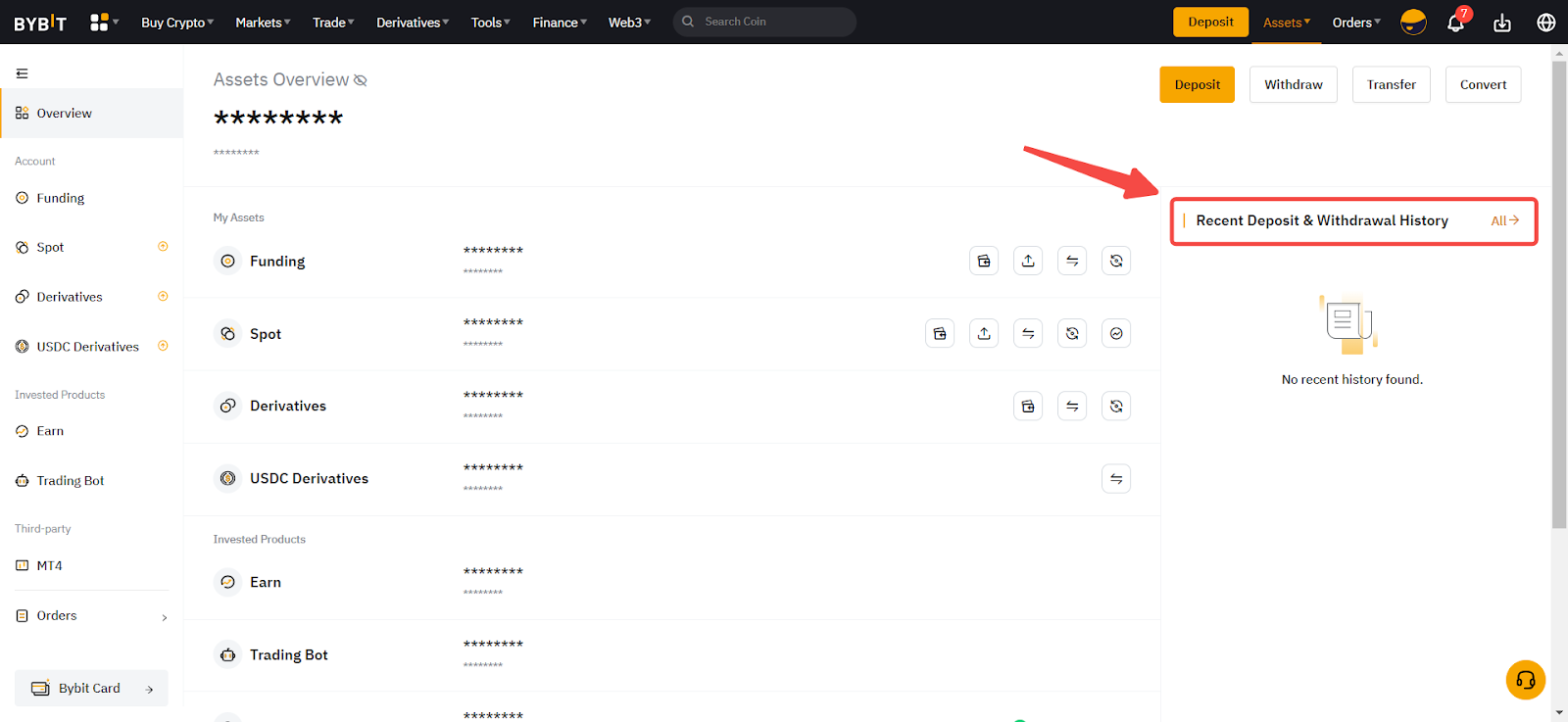Click the transfer icon in USDC Derivatives row
The image size is (1568, 722).
tap(1116, 478)
